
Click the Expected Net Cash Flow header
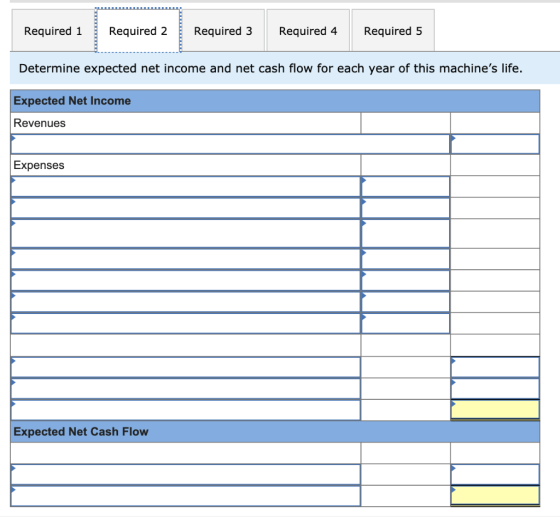tap(275, 432)
